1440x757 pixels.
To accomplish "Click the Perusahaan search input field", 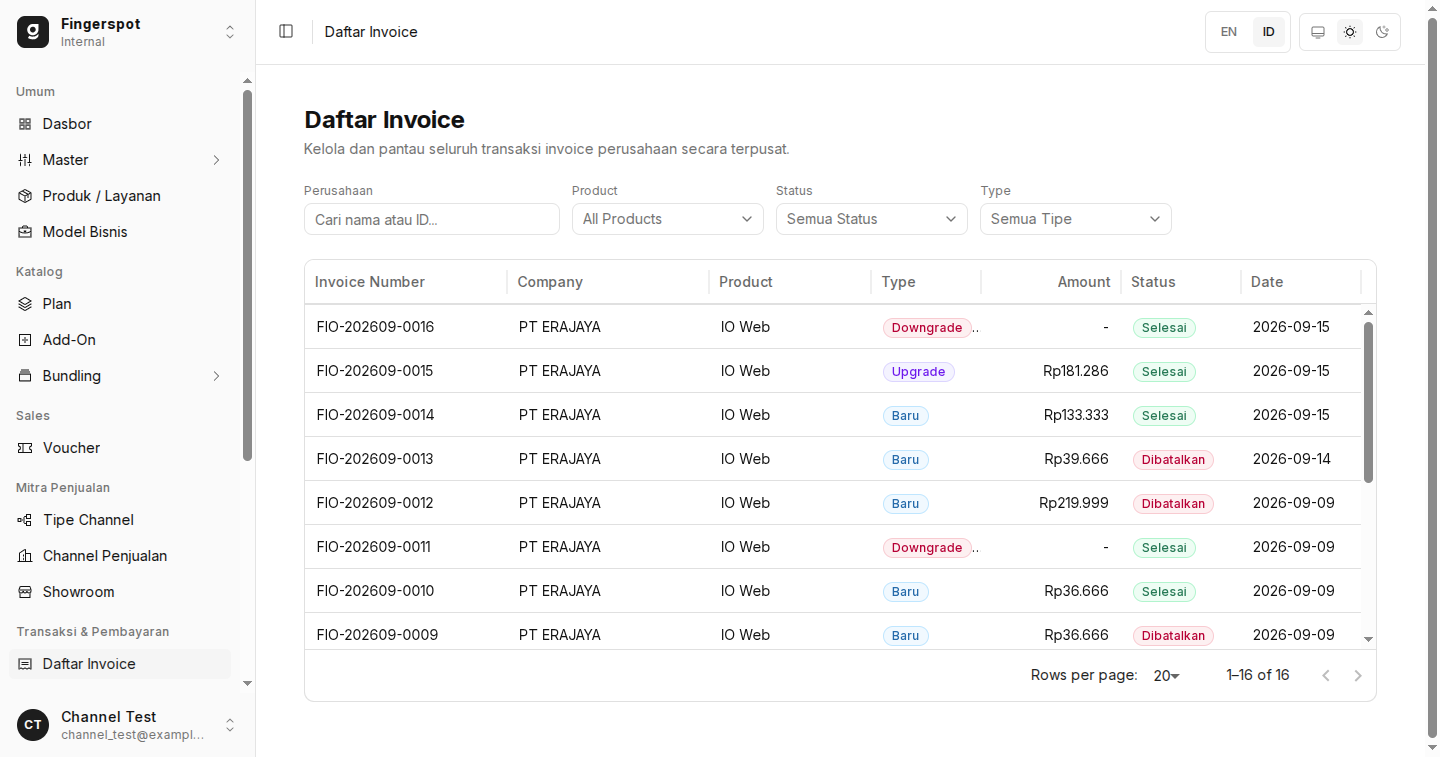I will [432, 219].
